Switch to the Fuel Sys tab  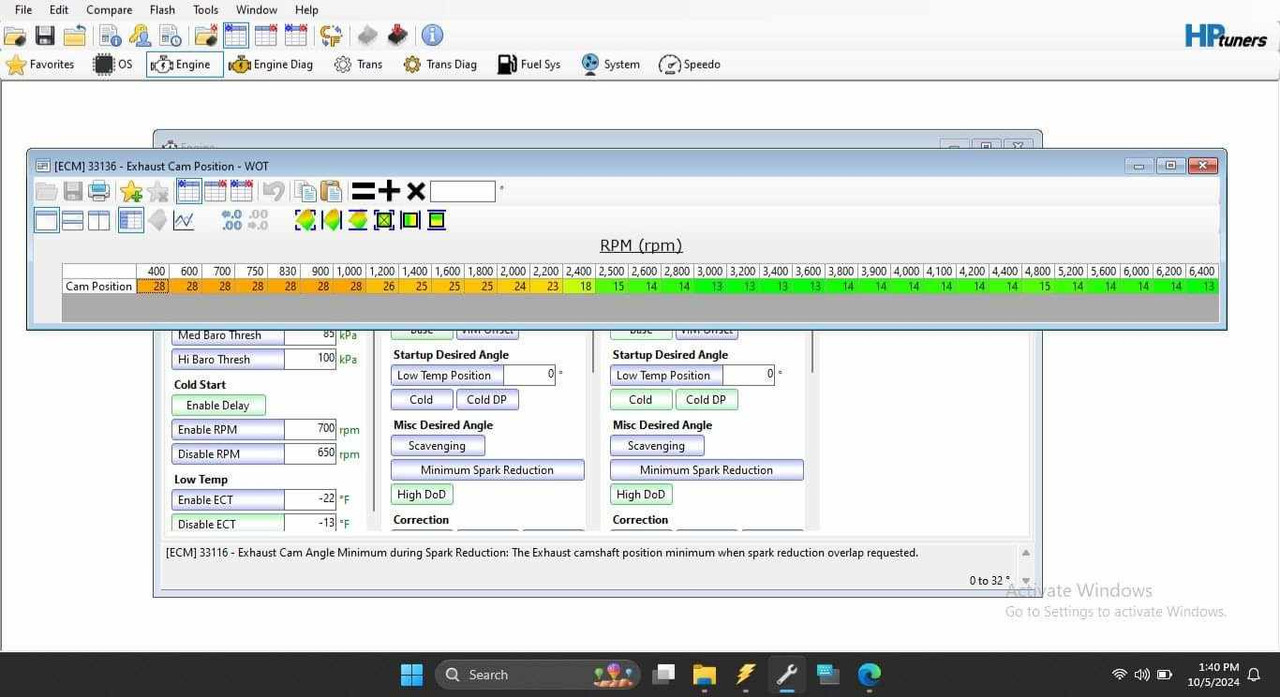(x=530, y=64)
